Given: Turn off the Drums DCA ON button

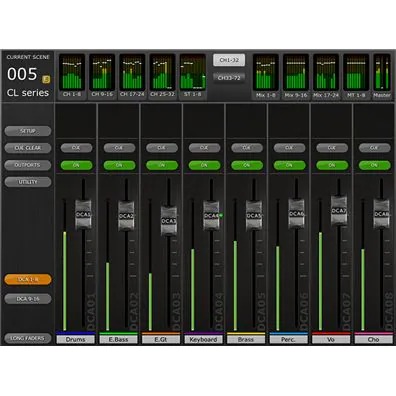Looking at the screenshot, I should (x=76, y=165).
